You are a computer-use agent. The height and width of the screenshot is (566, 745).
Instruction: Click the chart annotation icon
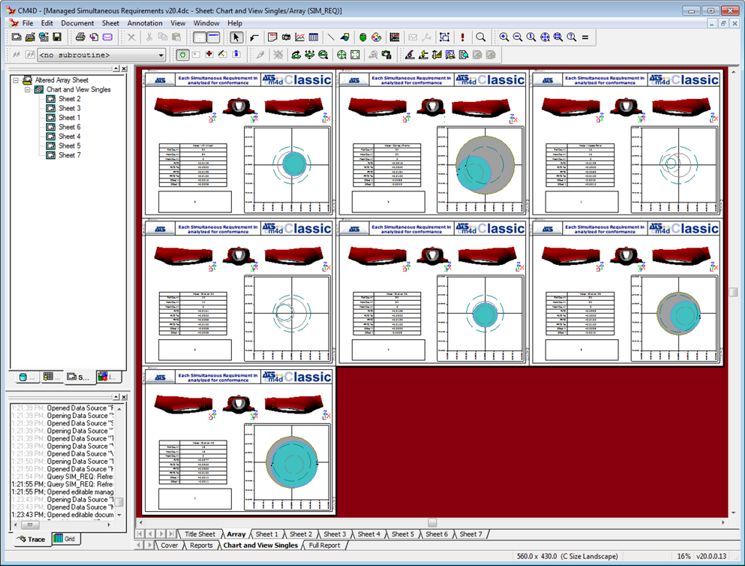pos(299,37)
